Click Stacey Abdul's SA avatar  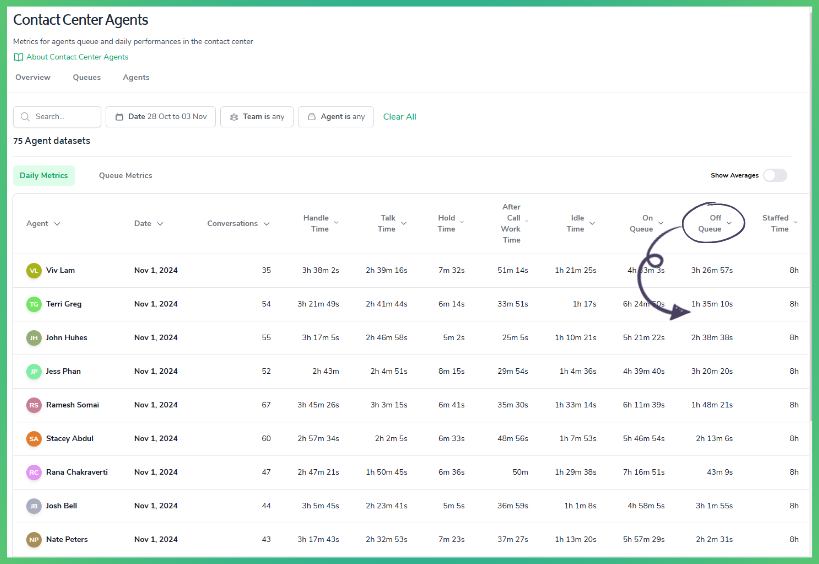(34, 439)
